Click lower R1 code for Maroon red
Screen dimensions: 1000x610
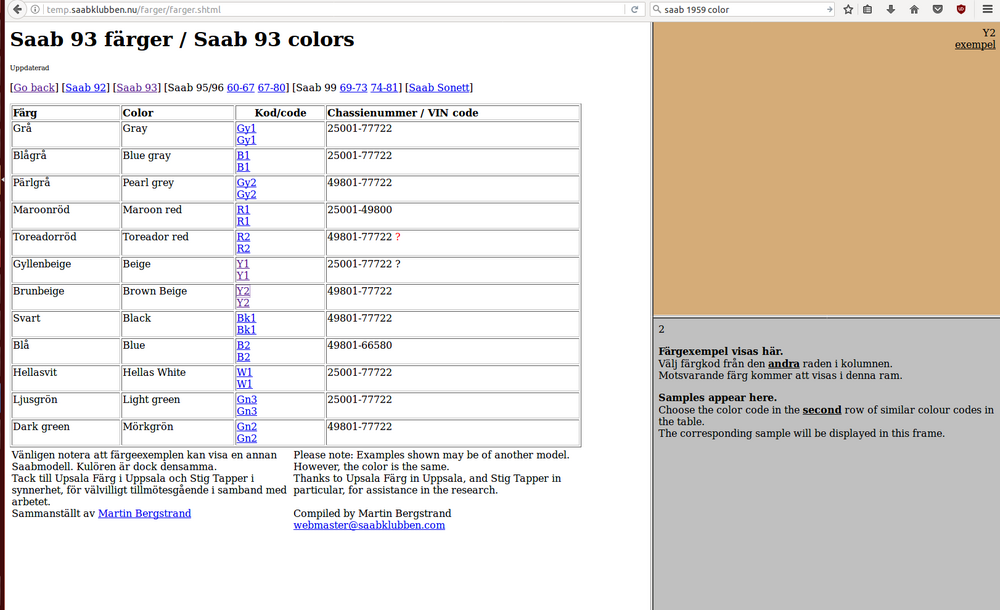point(243,221)
